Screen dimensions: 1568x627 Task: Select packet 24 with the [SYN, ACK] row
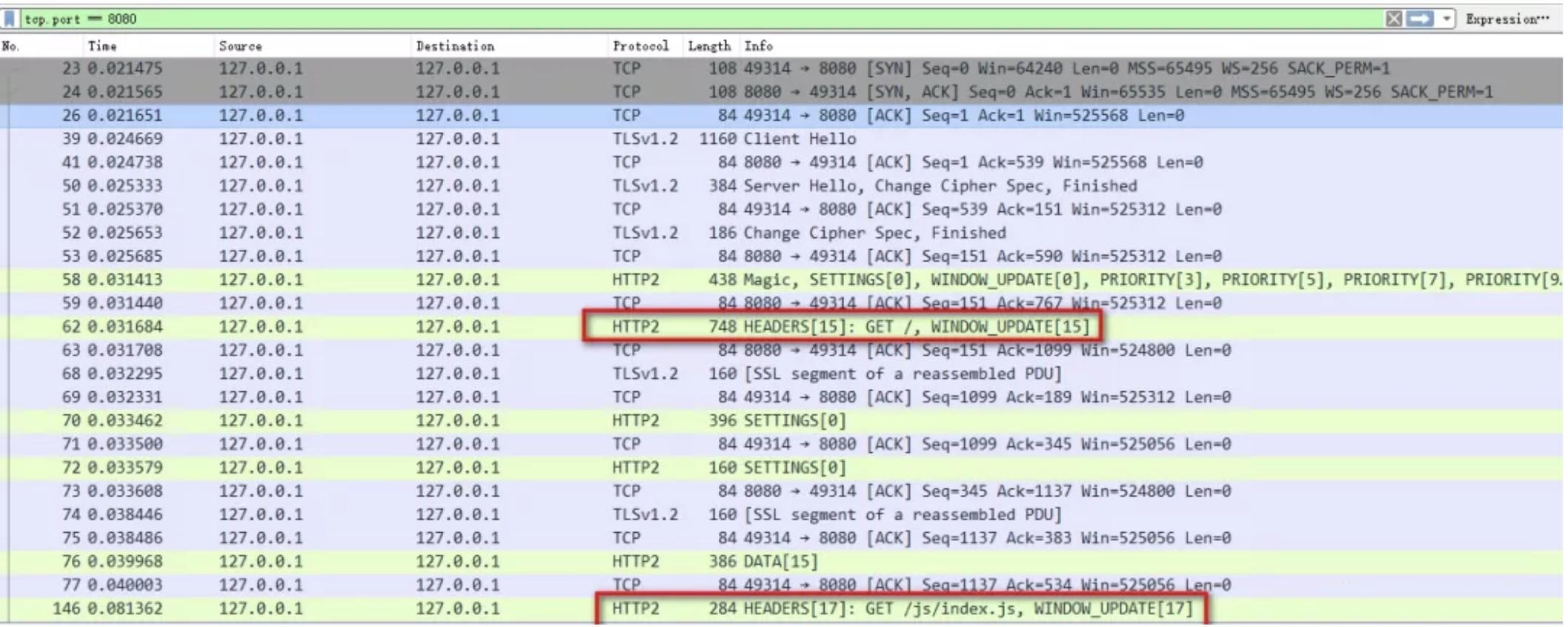coord(782,92)
